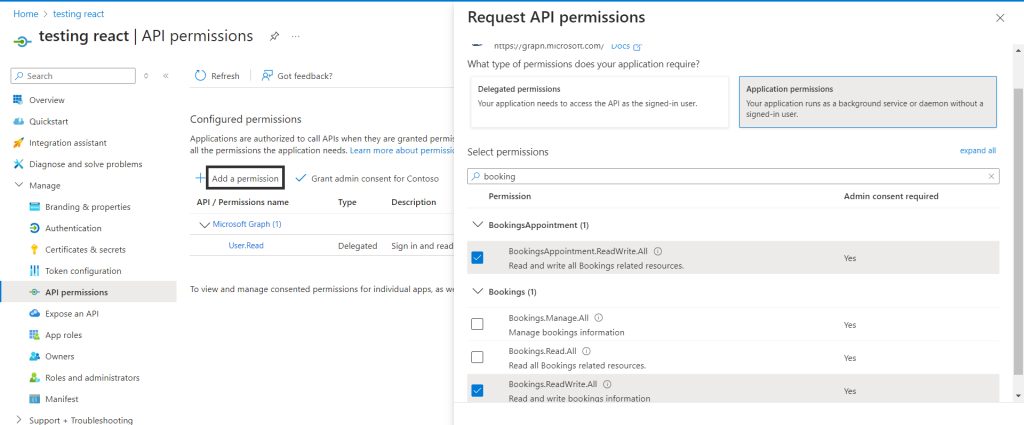1024x425 pixels.
Task: Expand Support + Troubleshooting section
Action: 18,420
